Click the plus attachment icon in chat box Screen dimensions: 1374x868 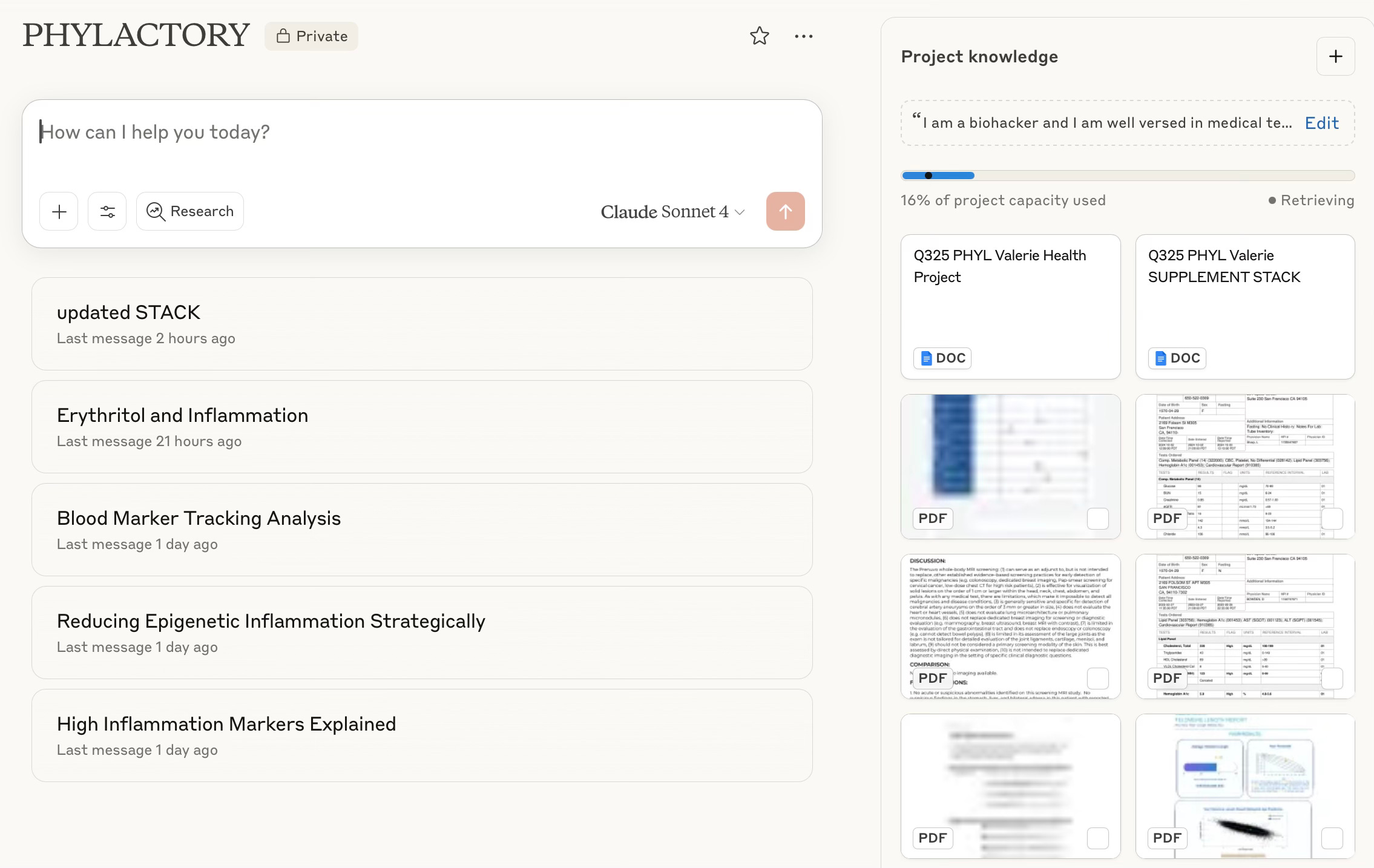pyautogui.click(x=59, y=211)
